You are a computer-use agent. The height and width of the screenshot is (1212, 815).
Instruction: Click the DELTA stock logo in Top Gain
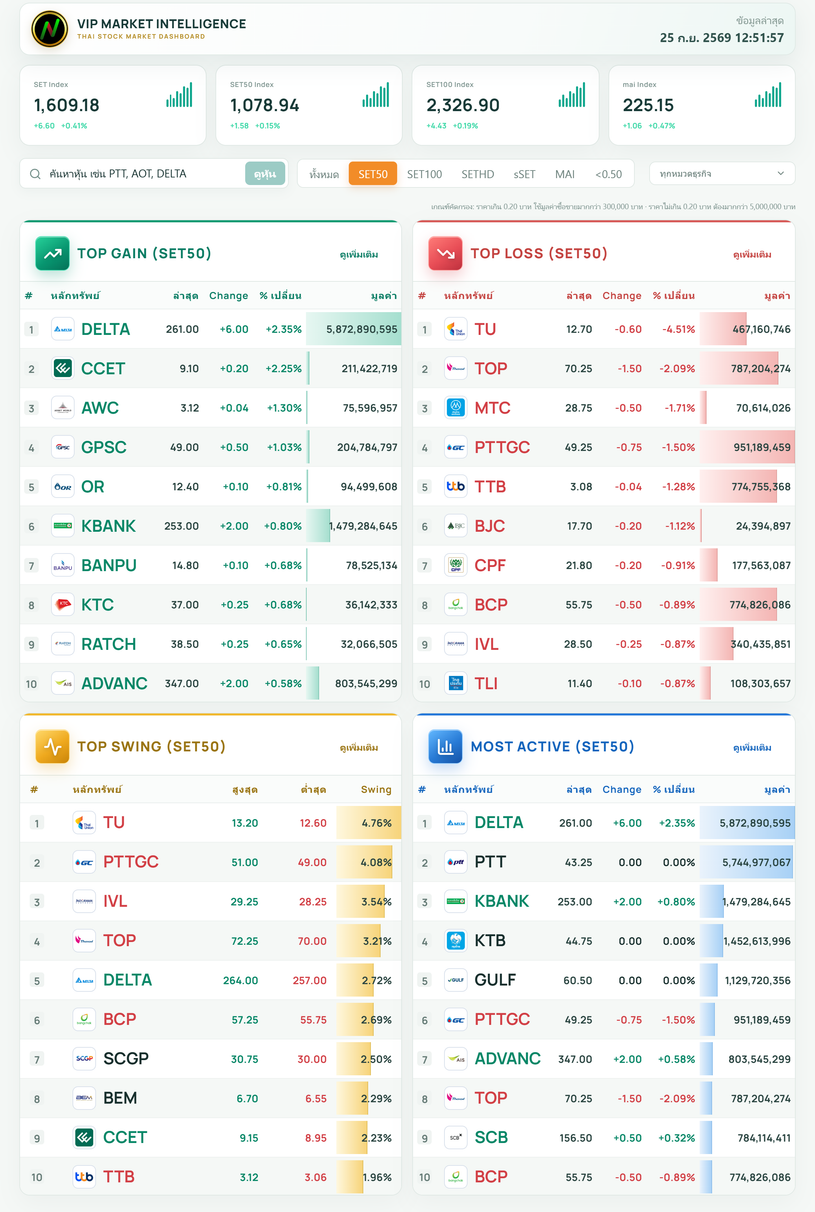point(62,329)
